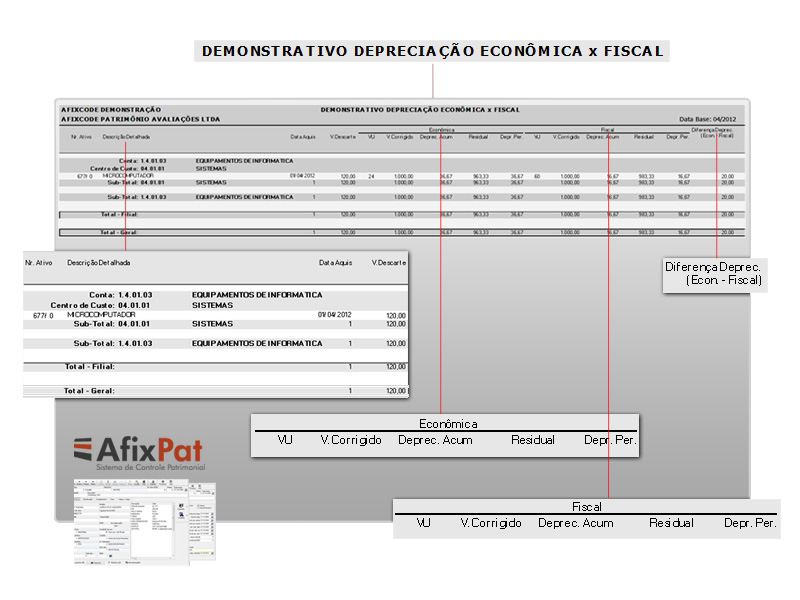Click the large page heading 'DEMONSTRATIVO DEPRECIAÇÃO ECONÔMICA x FISCAL'

[x=432, y=51]
